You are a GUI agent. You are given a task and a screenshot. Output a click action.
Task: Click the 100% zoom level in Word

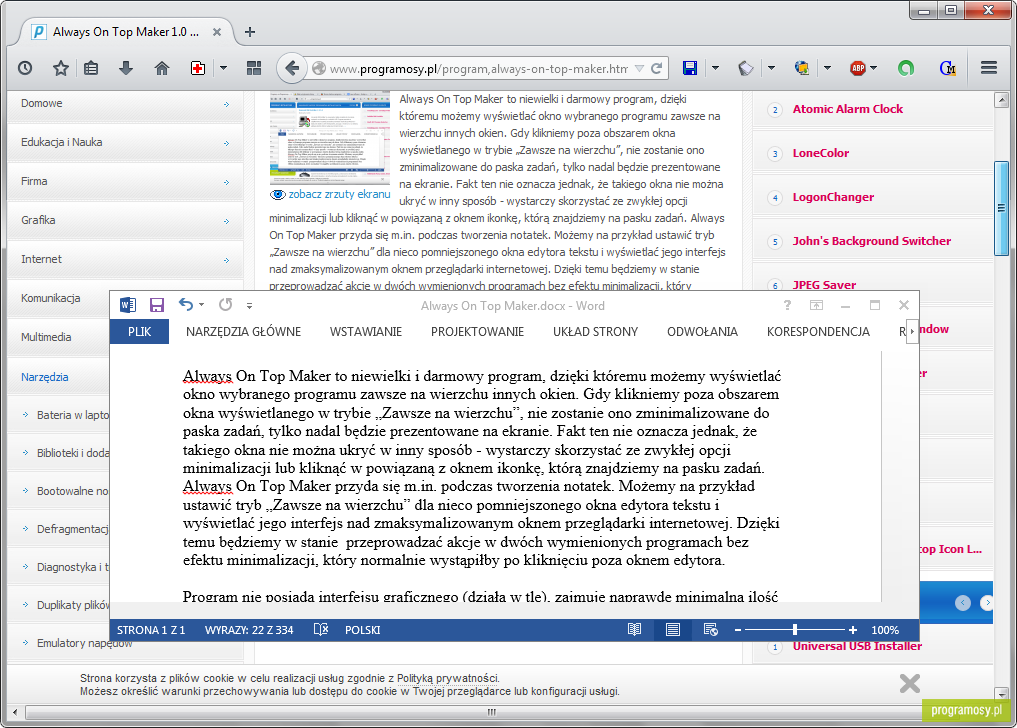click(x=885, y=630)
